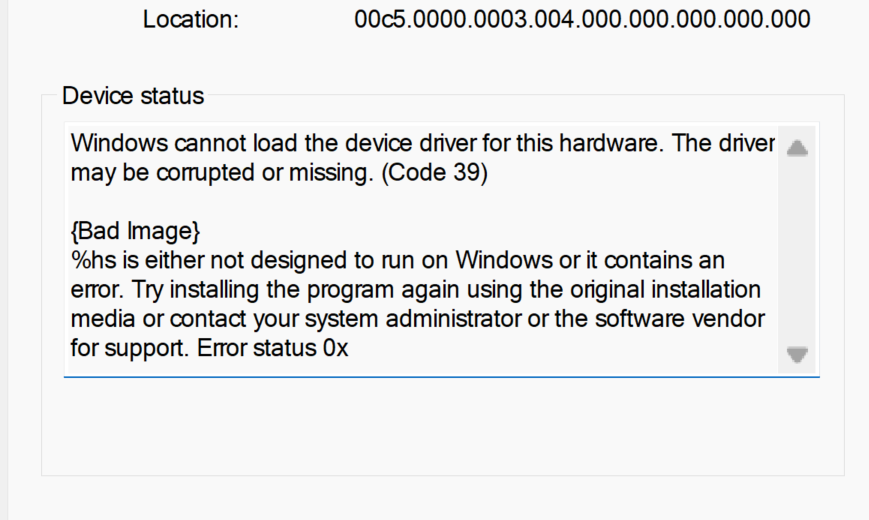
Task: Place cursor after Error status 0x
Action: 350,349
